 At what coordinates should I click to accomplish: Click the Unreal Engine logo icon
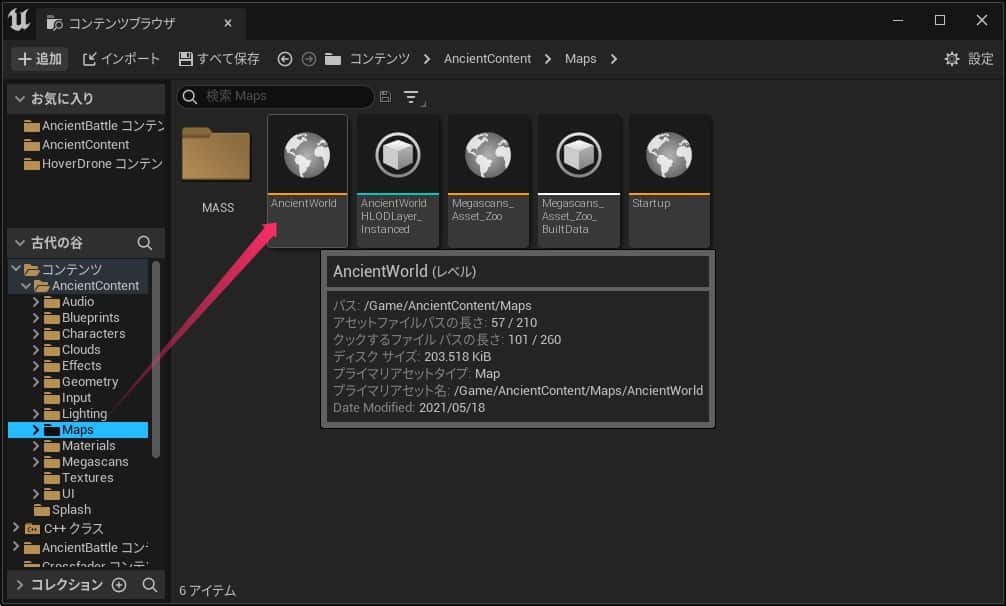click(x=19, y=19)
